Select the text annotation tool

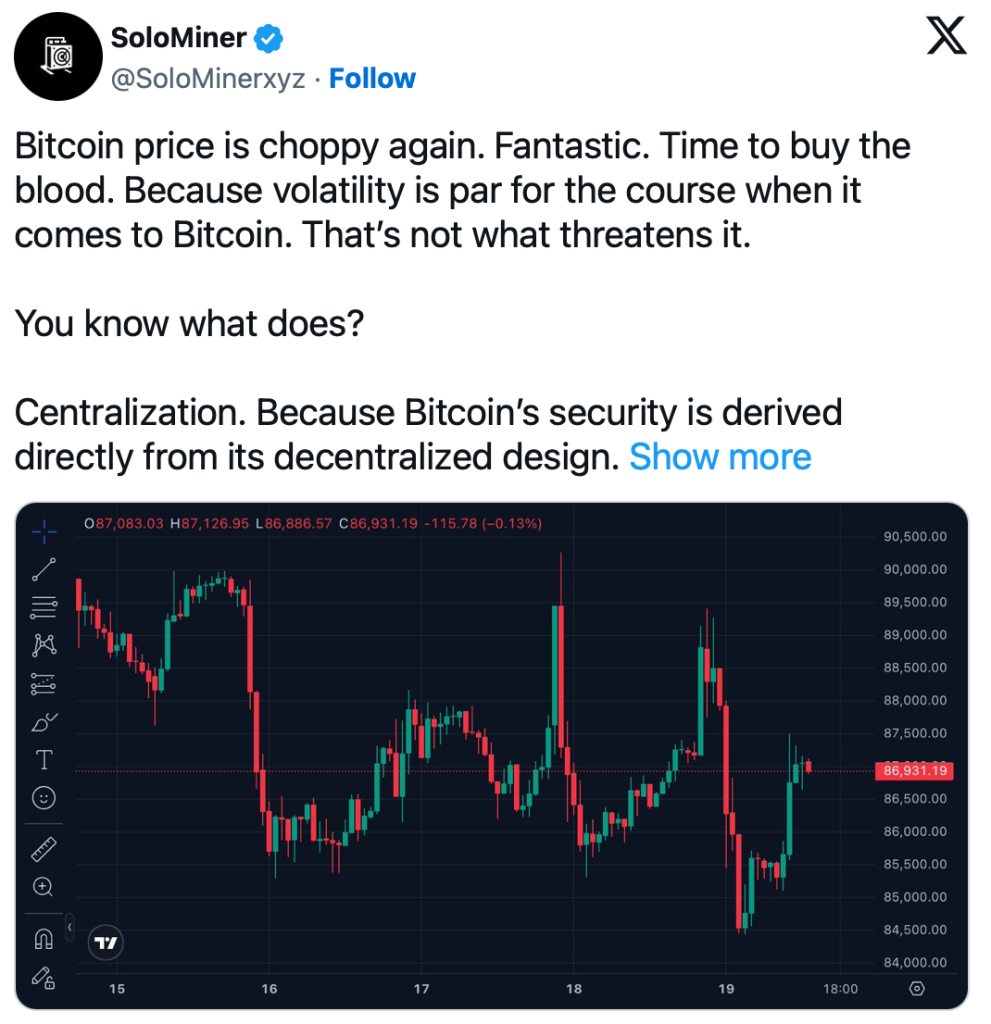coord(44,760)
